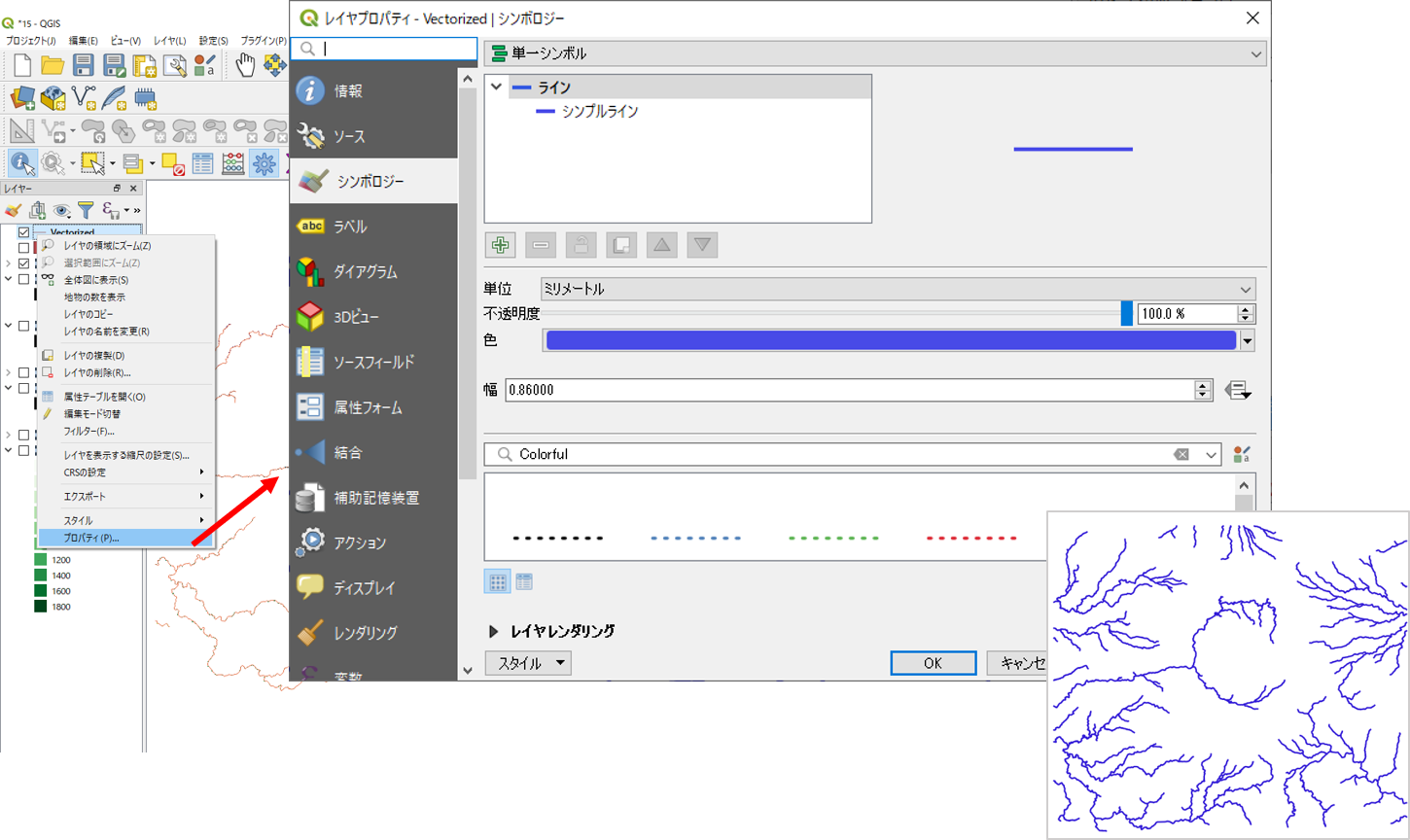Screen dimensions: 1410x840
Task: Open the New Print Layout tool
Action: click(x=145, y=66)
